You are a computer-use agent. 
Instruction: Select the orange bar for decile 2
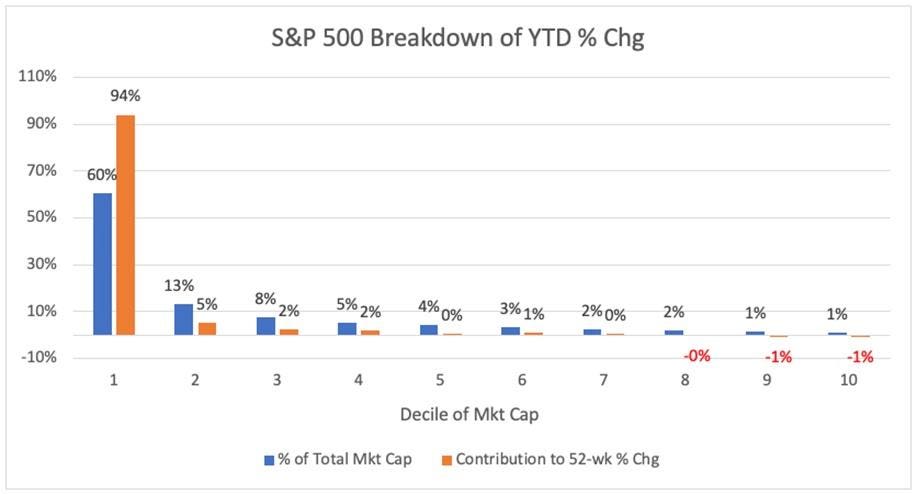pos(206,328)
